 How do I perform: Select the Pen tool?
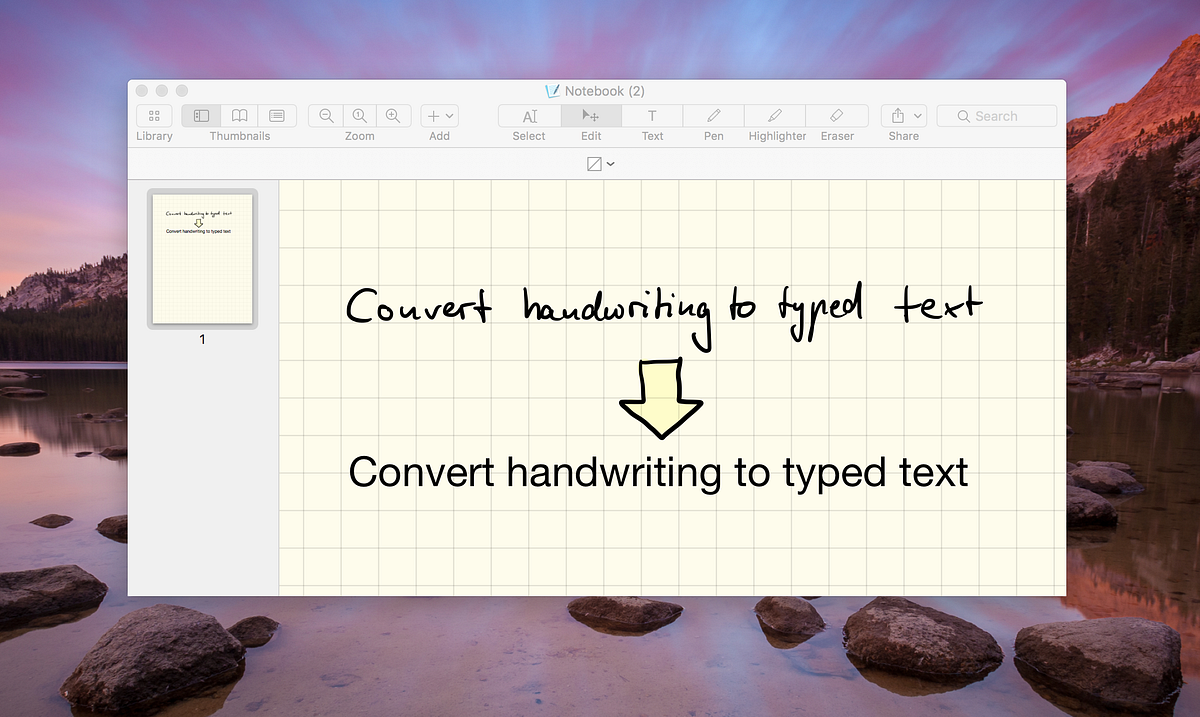click(x=713, y=115)
